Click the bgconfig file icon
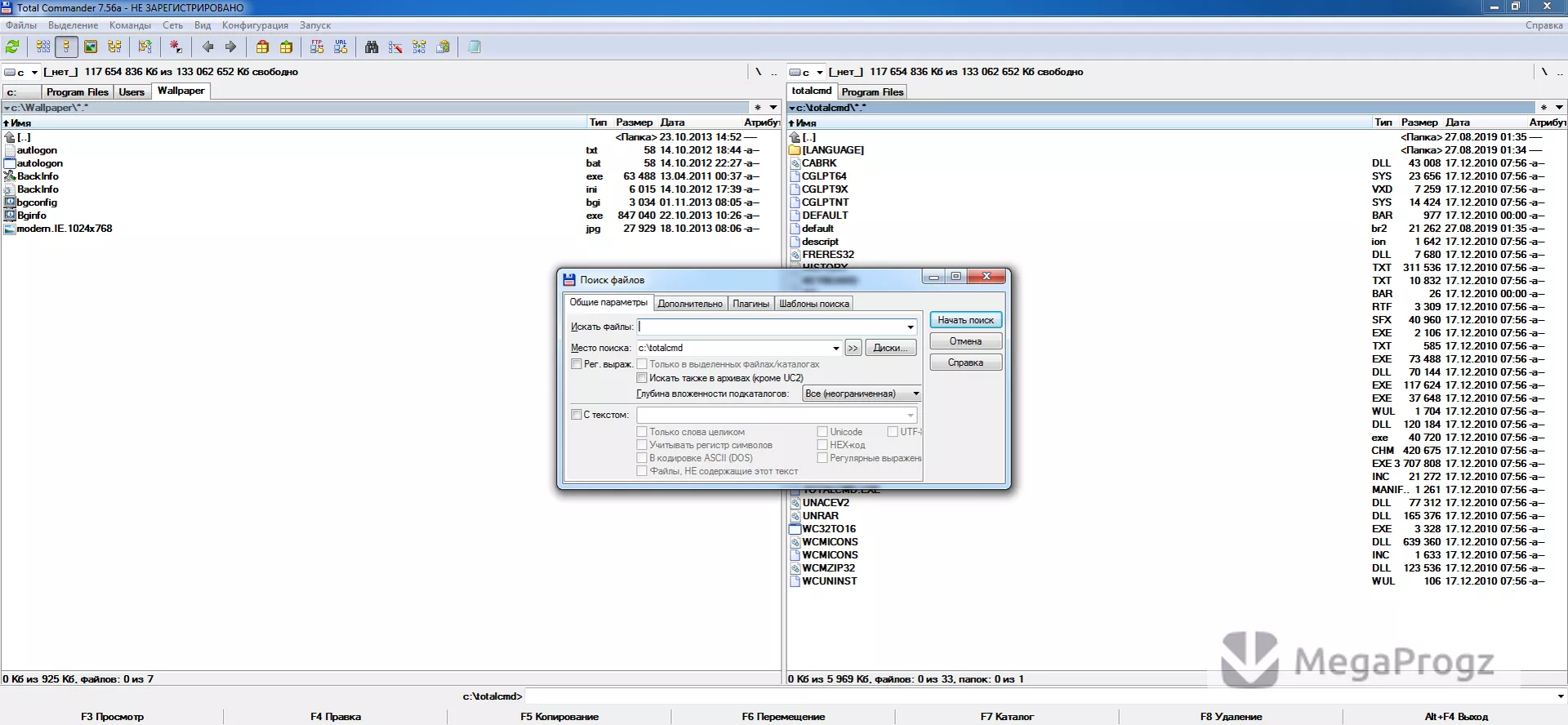The height and width of the screenshot is (725, 1568). (x=10, y=202)
